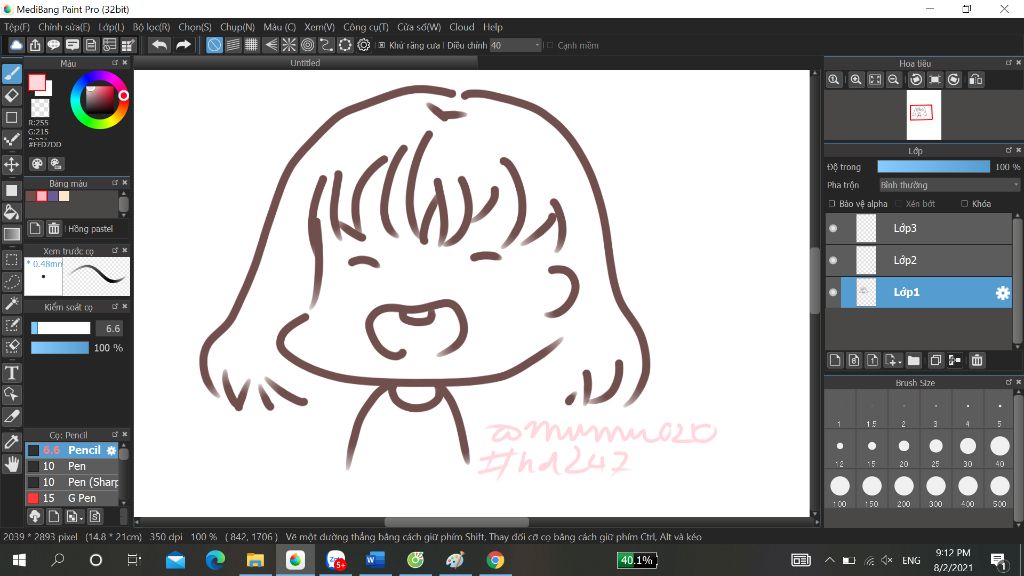This screenshot has width=1024, height=576.
Task: Enable crisscross grid snap
Action: 251,44
